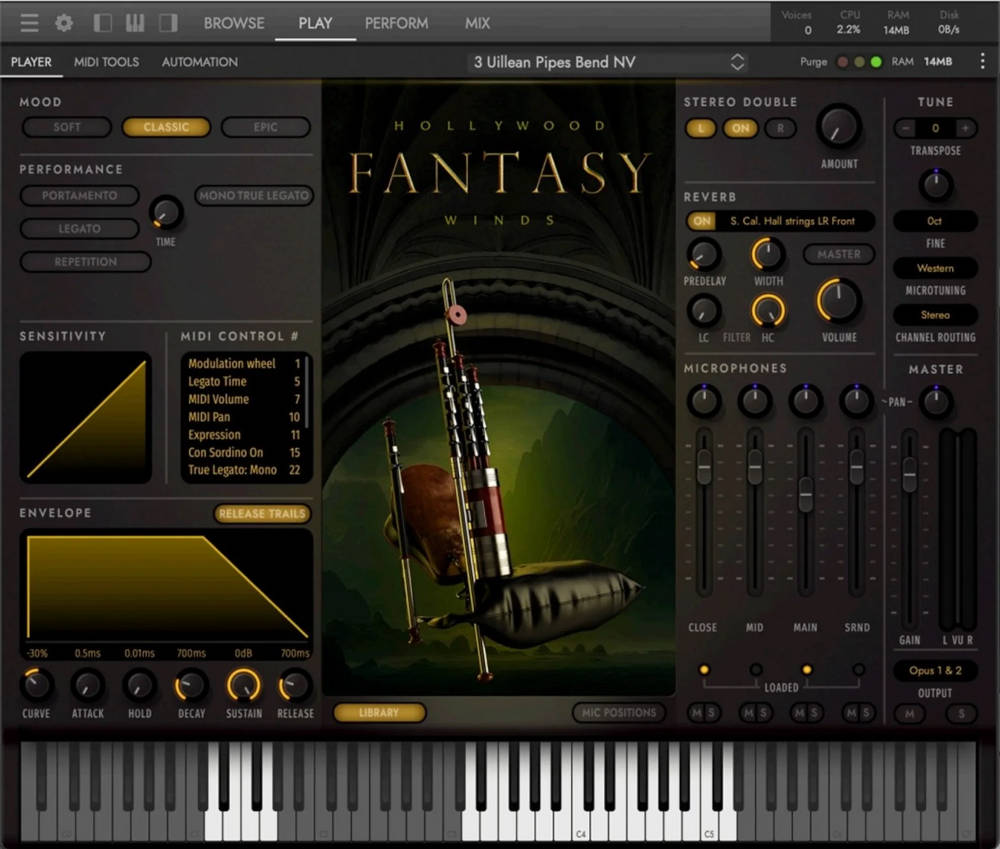The height and width of the screenshot is (849, 1000).
Task: Toggle Stereo Double ON switch
Action: [x=739, y=128]
